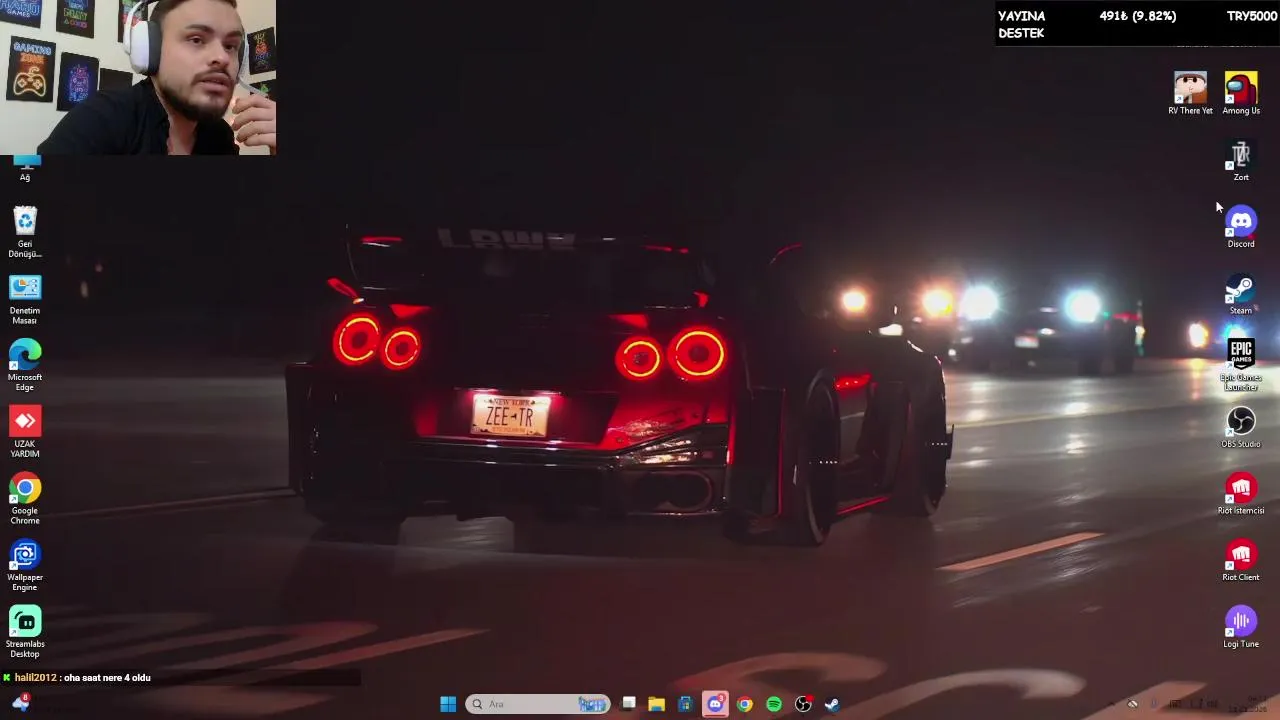Click the TRY5000 goal amount
Viewport: 1280px width, 720px height.
1252,16
